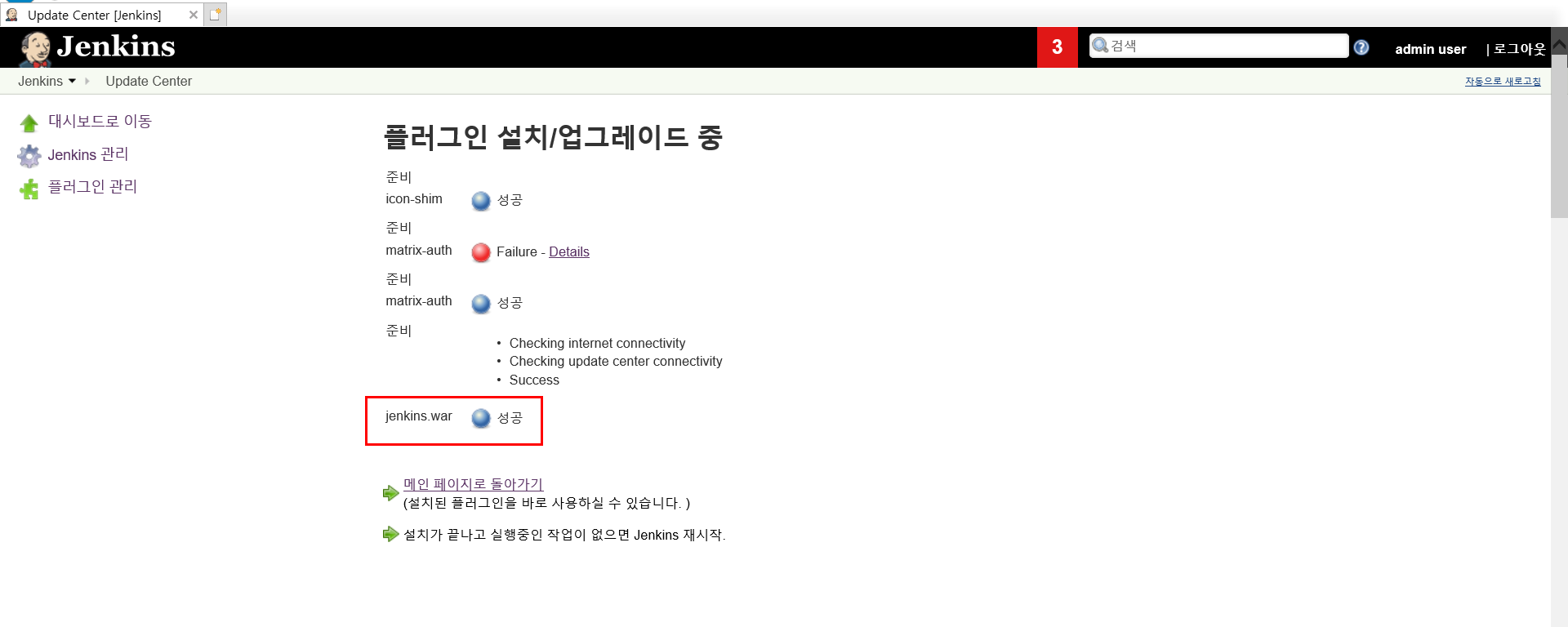Open the Jenkins 관리 link

(88, 154)
